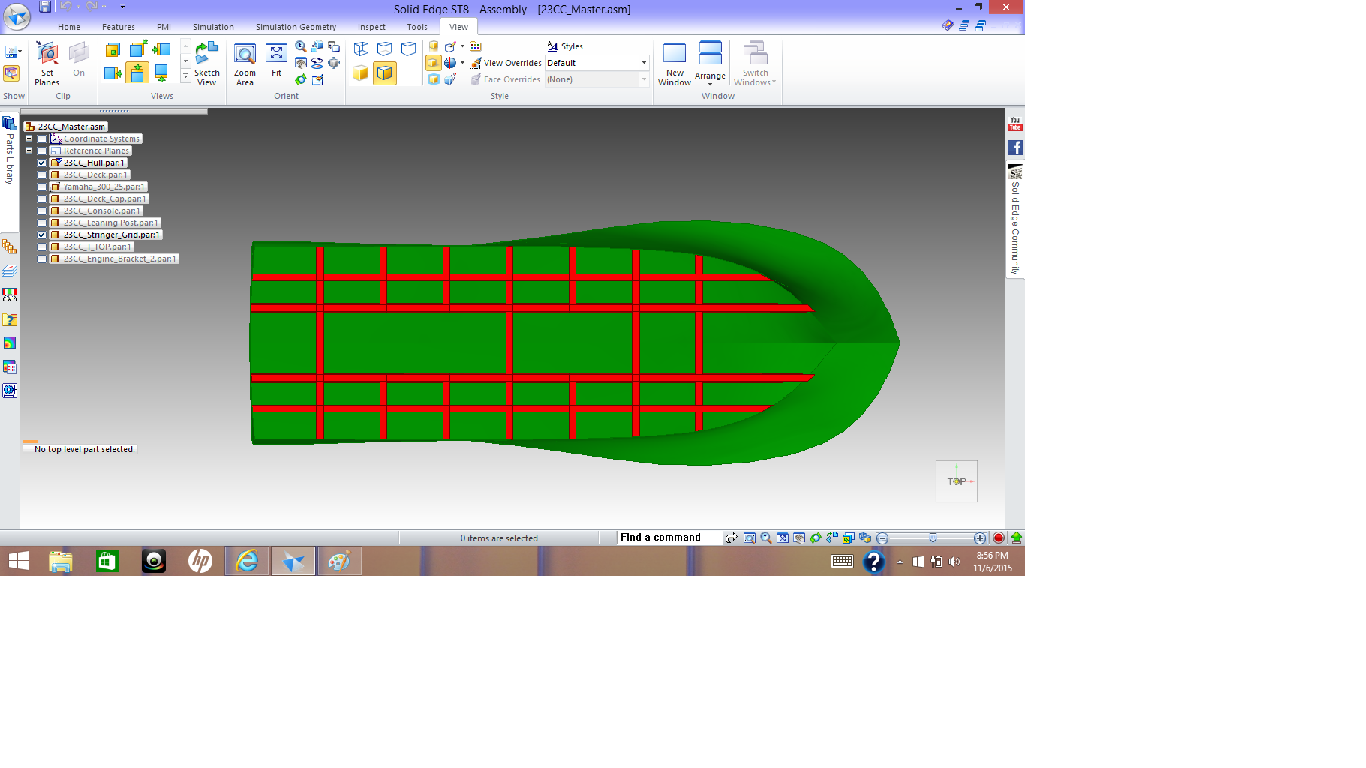Collapse the Coordinate Systems tree node
The height and width of the screenshot is (768, 1366).
tap(30, 139)
